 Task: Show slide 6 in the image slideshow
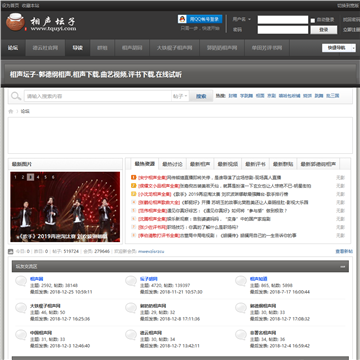tap(53, 177)
